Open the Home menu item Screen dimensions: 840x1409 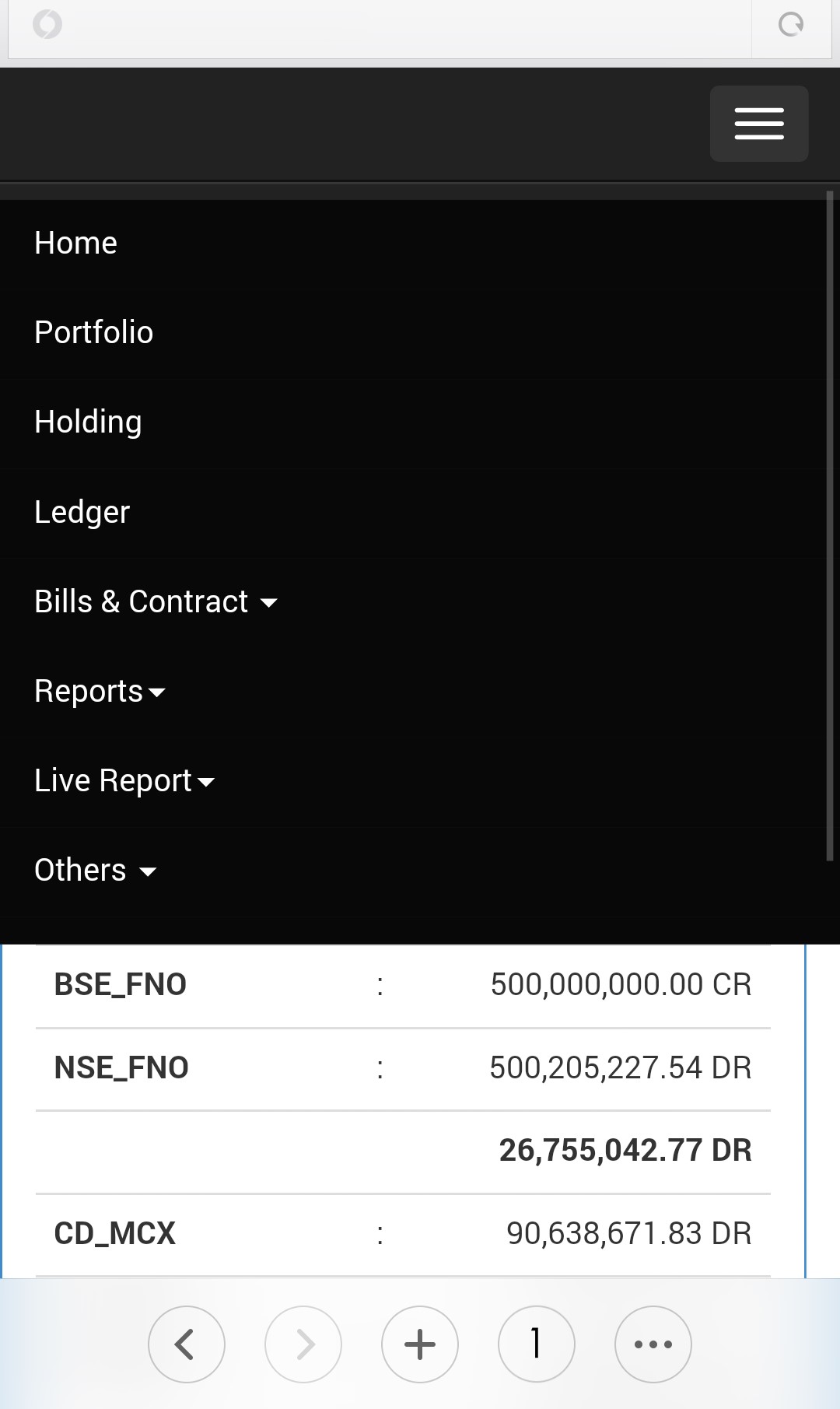(76, 244)
